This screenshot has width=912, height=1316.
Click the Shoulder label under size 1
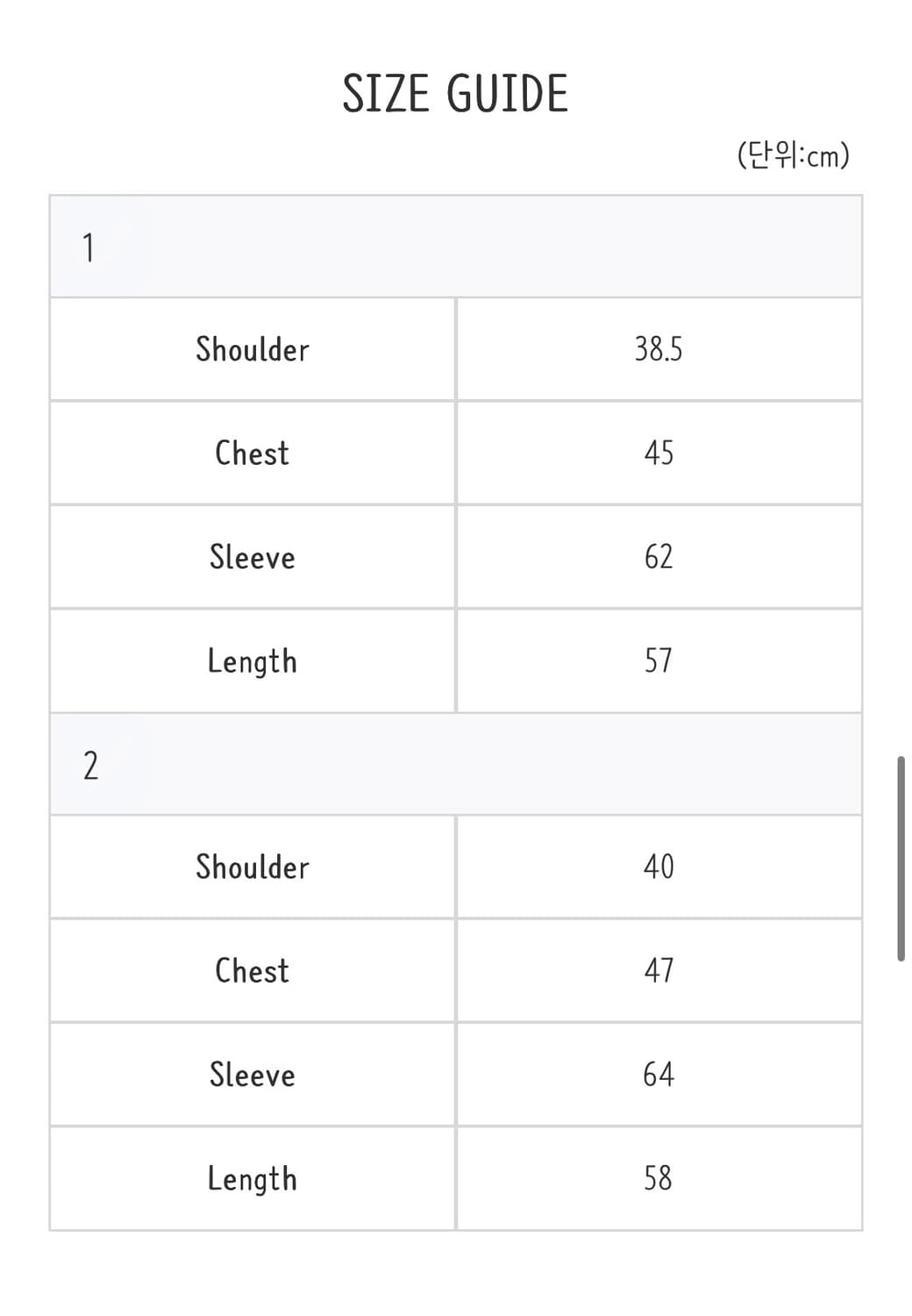click(253, 349)
